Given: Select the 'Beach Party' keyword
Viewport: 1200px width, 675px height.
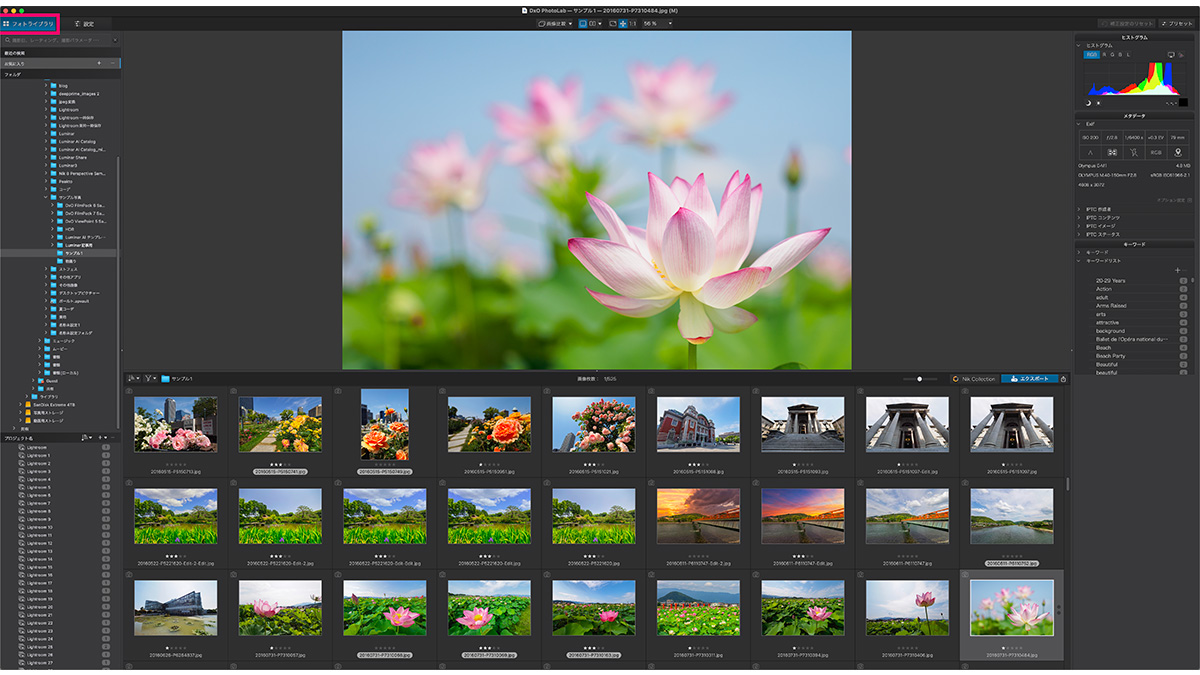Looking at the screenshot, I should (x=1110, y=356).
